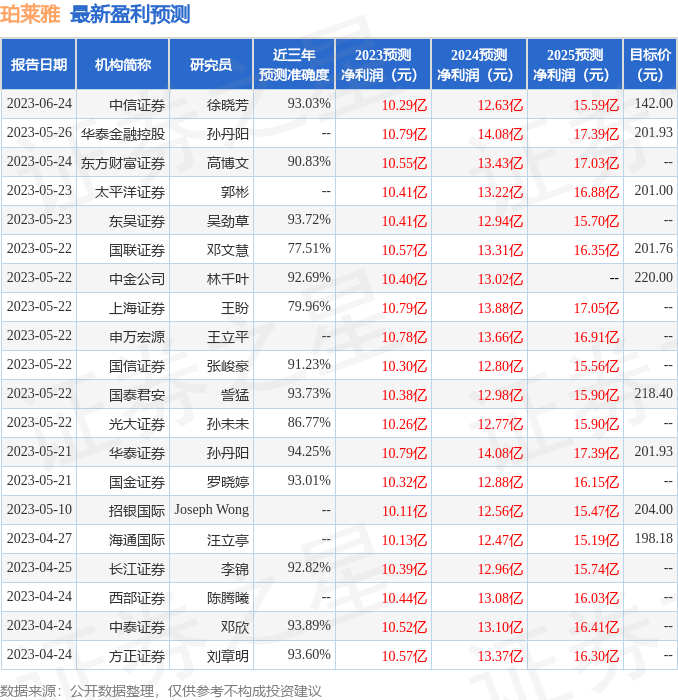Click analyst name 王立平
This screenshot has height=700, width=678.
point(228,337)
